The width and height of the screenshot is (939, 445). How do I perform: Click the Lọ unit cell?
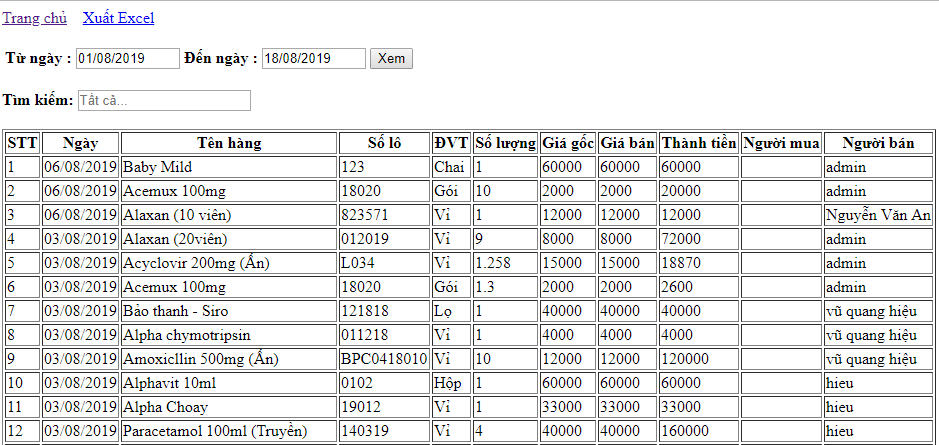pos(452,311)
